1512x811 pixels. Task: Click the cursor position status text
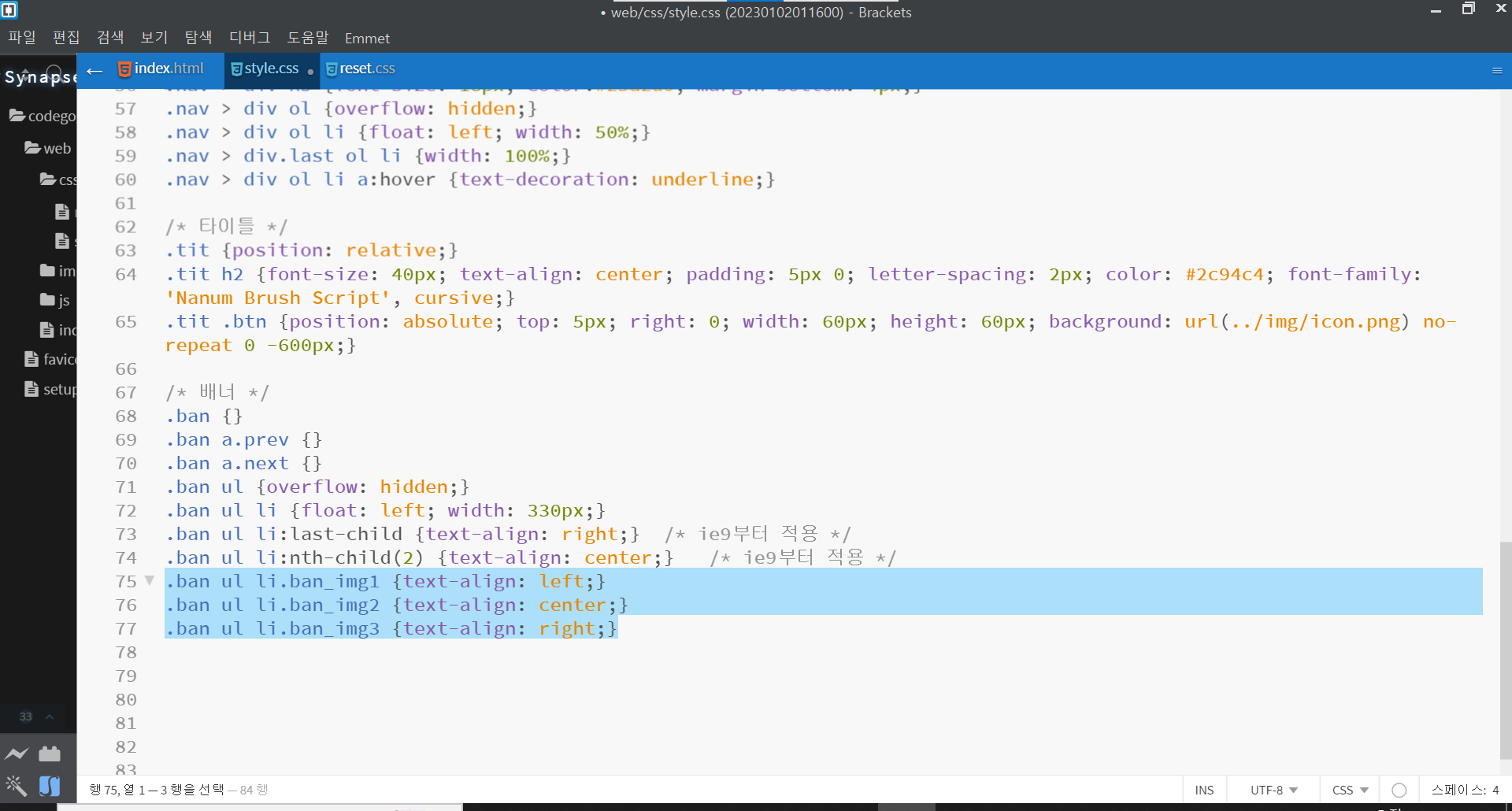[156, 790]
